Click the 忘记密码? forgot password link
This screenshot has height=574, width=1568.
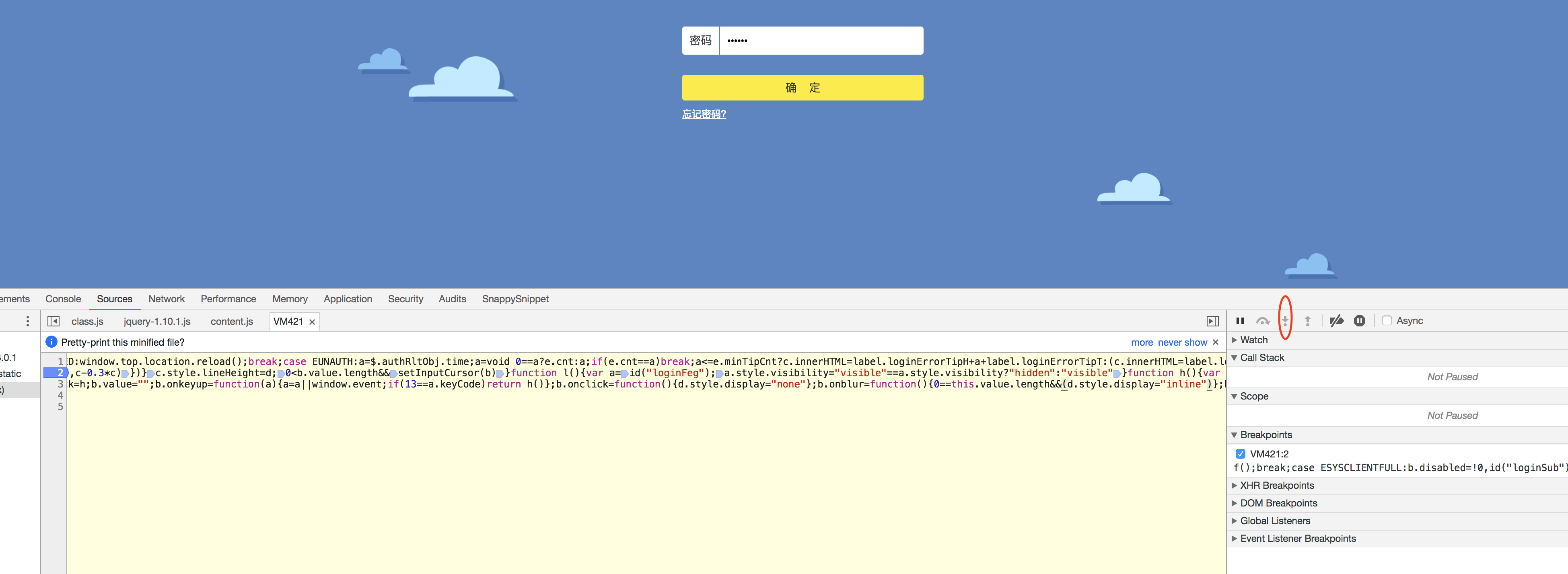tap(704, 114)
